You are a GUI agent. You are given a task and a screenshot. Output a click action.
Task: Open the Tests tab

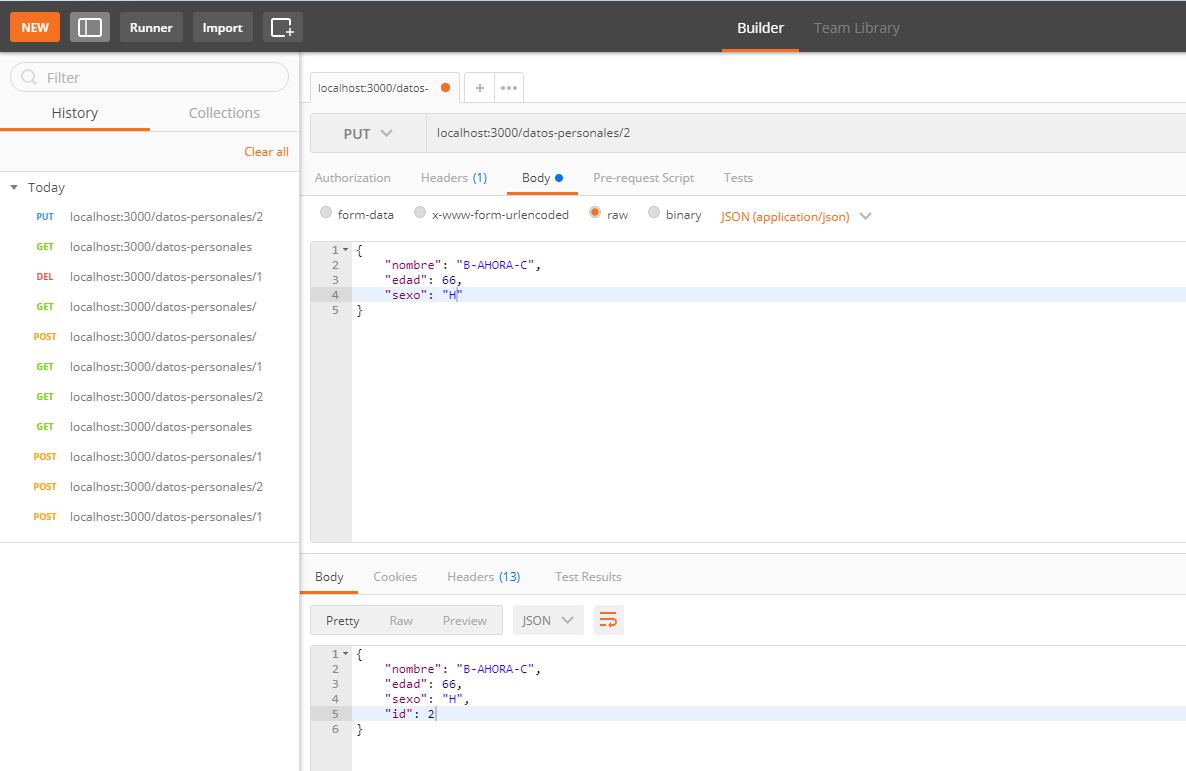point(738,178)
